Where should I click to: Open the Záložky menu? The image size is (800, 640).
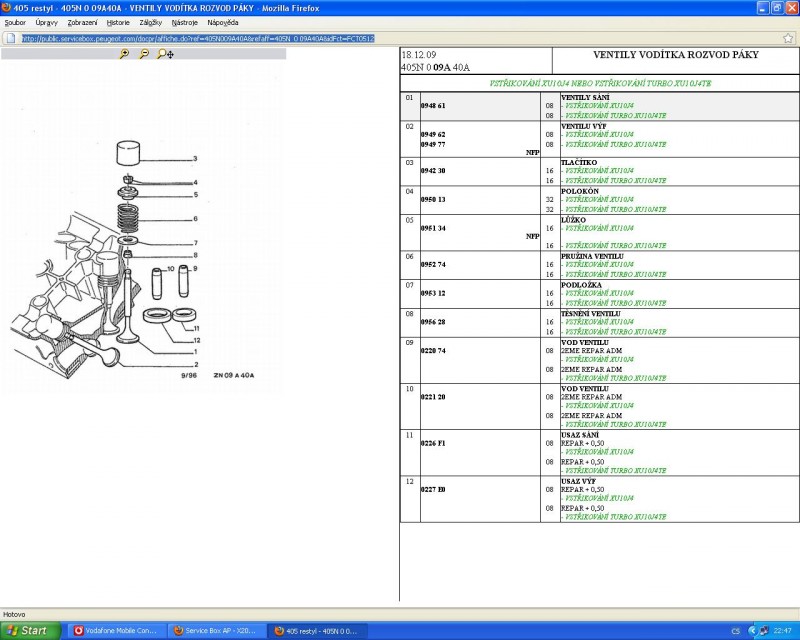(150, 21)
